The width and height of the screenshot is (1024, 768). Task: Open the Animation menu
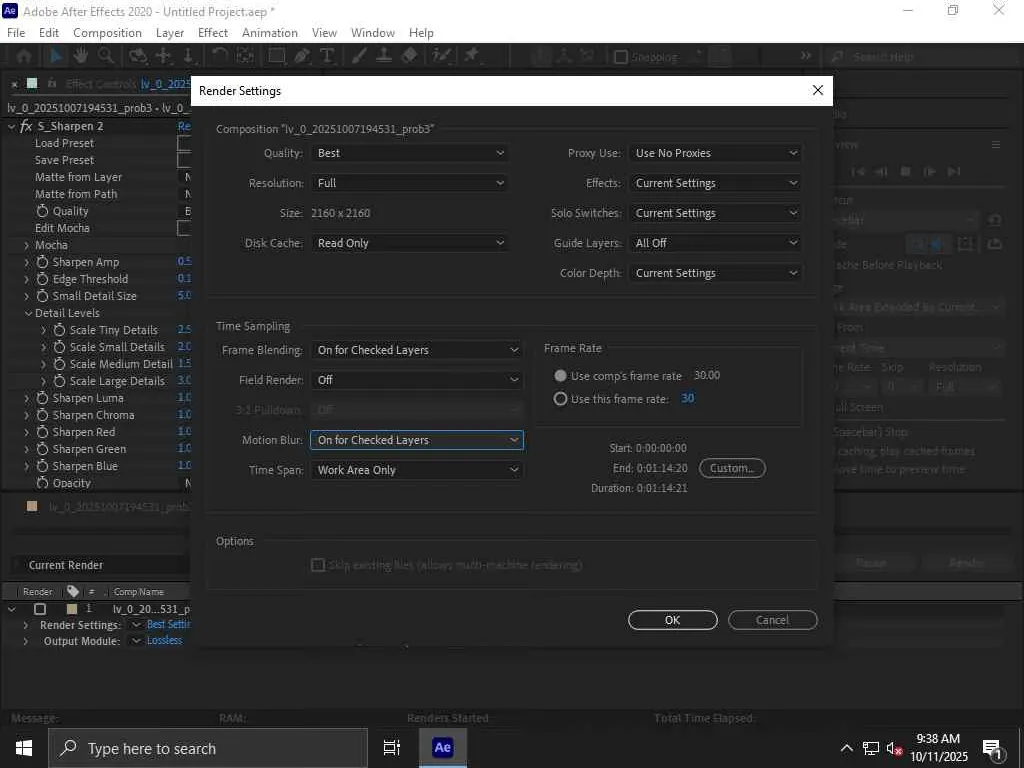[270, 33]
